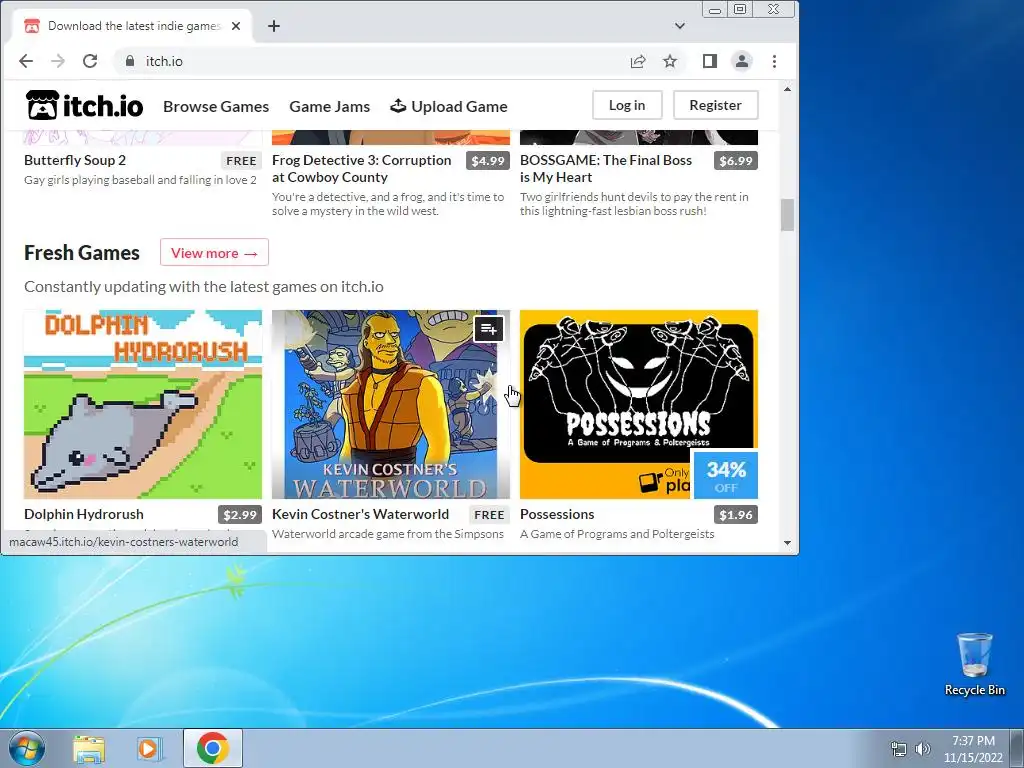Click the $1.96 price on Possessions
The width and height of the screenshot is (1024, 768).
pos(736,515)
